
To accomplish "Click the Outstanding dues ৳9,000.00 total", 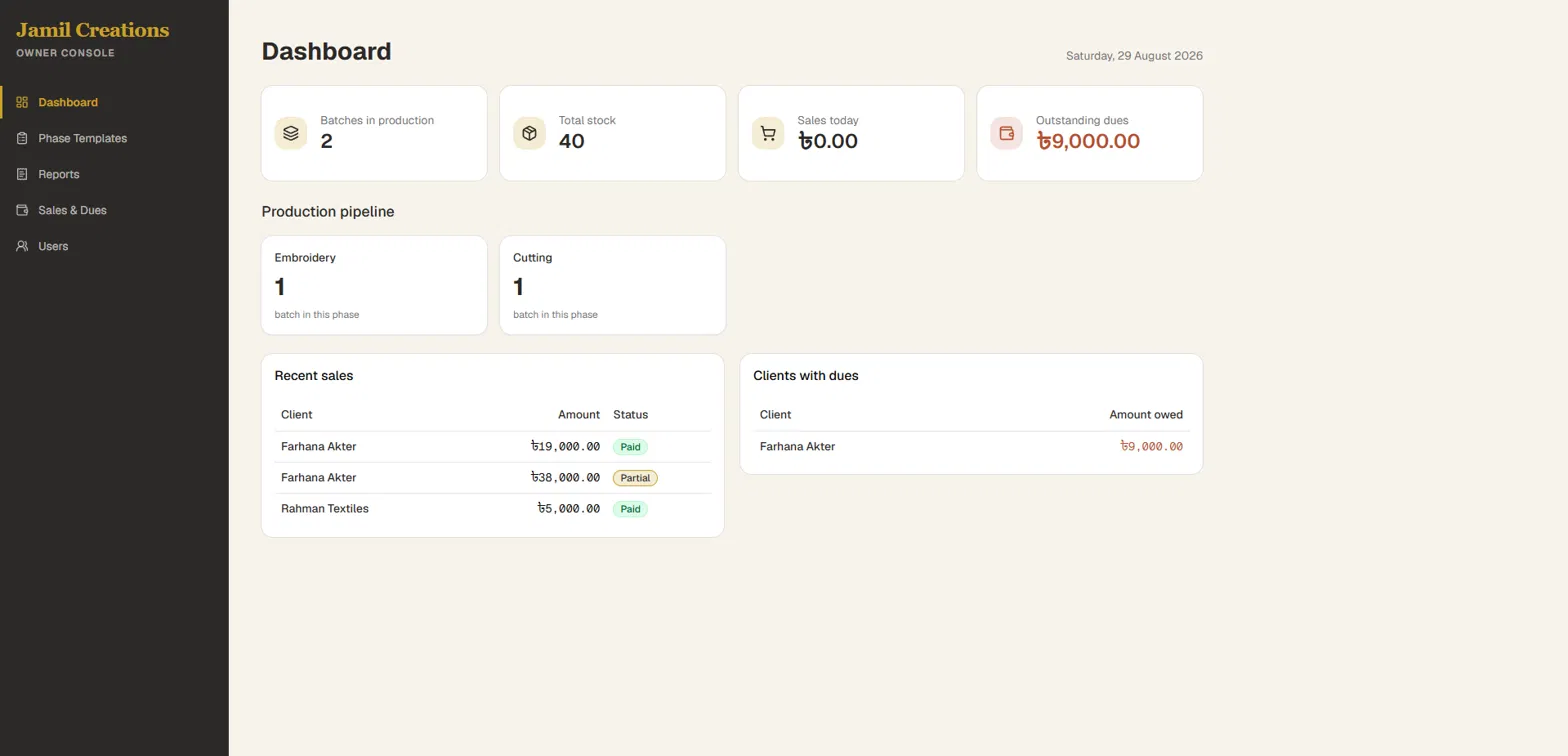I will pyautogui.click(x=1088, y=141).
